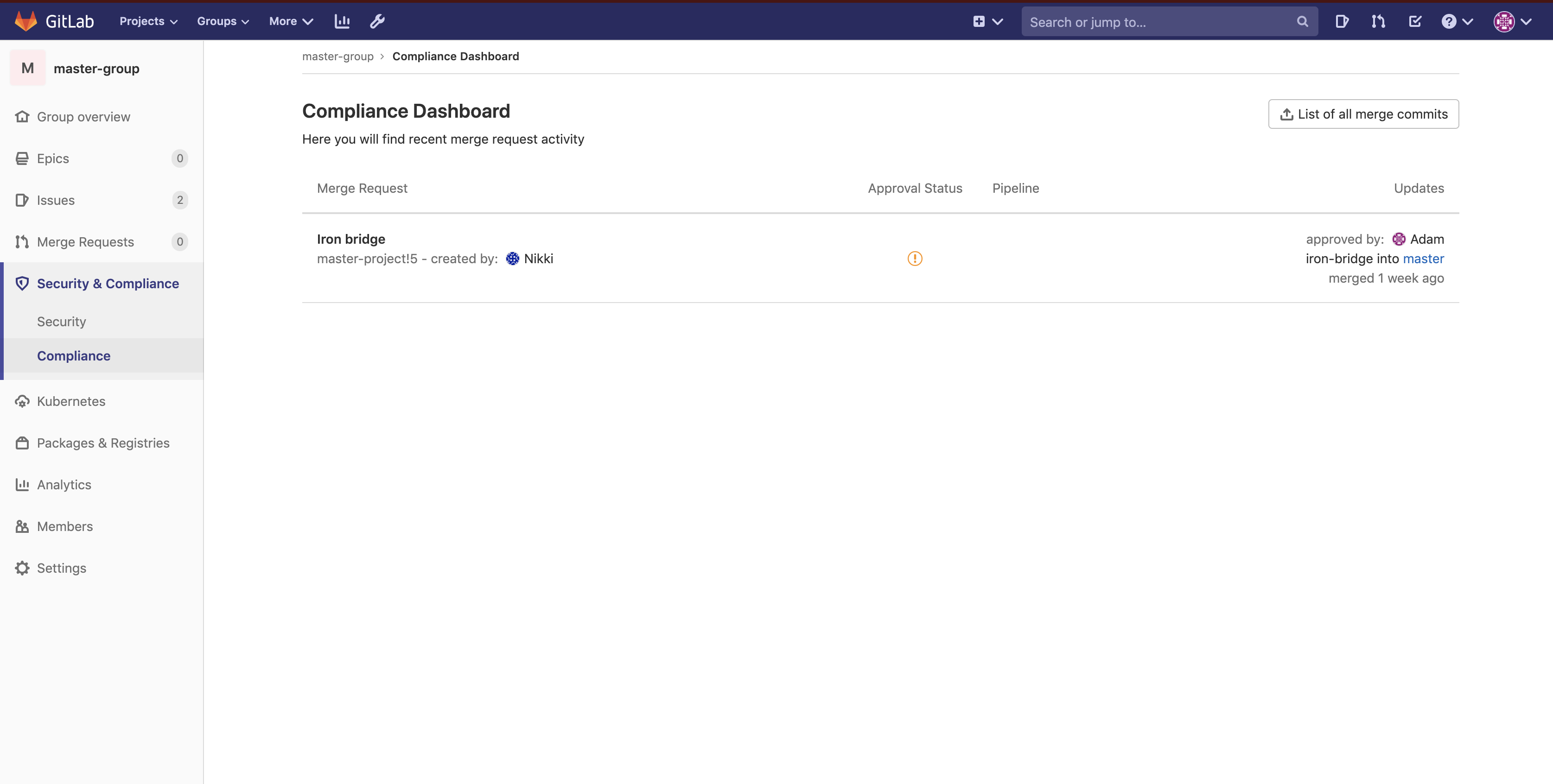Select the Security & Compliance shield icon
This screenshot has height=784, width=1553.
[22, 283]
